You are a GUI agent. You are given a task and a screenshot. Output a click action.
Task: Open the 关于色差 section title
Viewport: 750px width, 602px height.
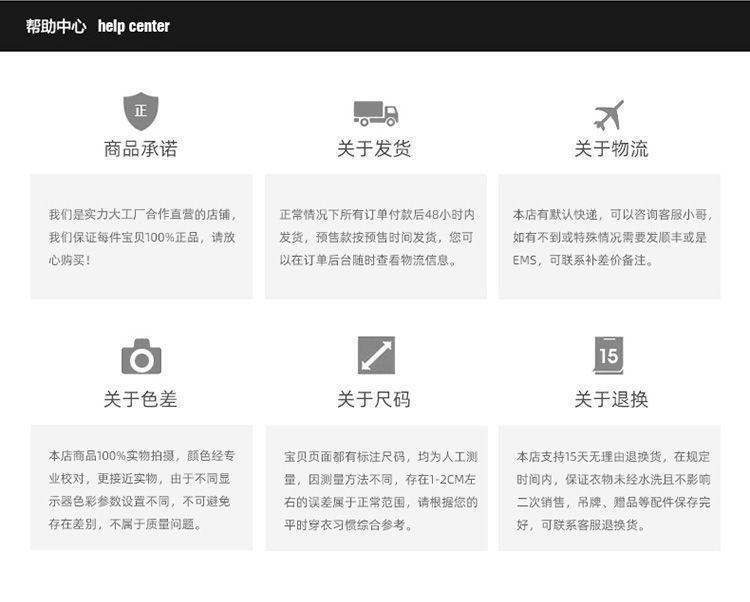click(x=141, y=399)
